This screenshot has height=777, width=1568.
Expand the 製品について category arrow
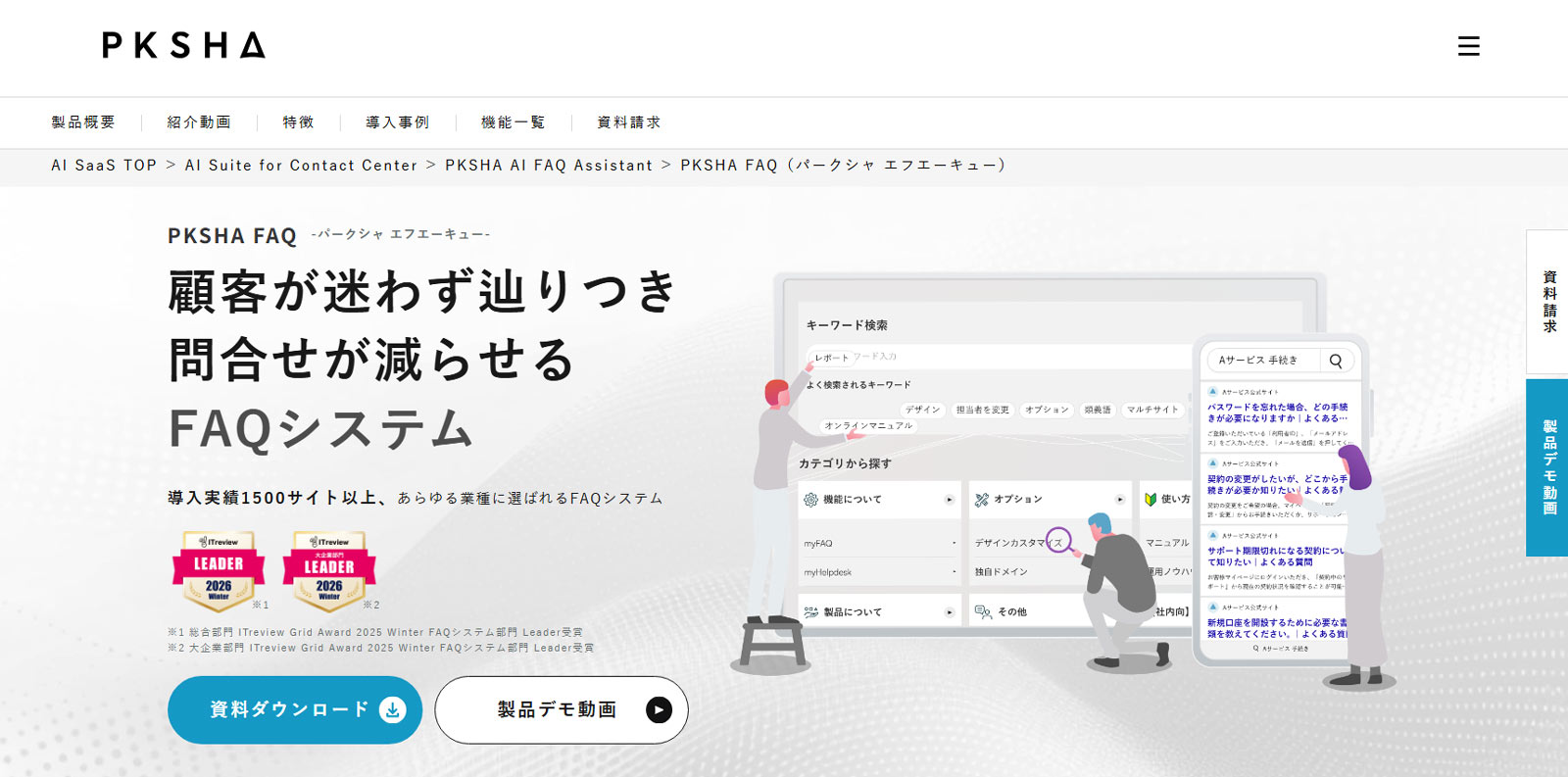[x=949, y=612]
